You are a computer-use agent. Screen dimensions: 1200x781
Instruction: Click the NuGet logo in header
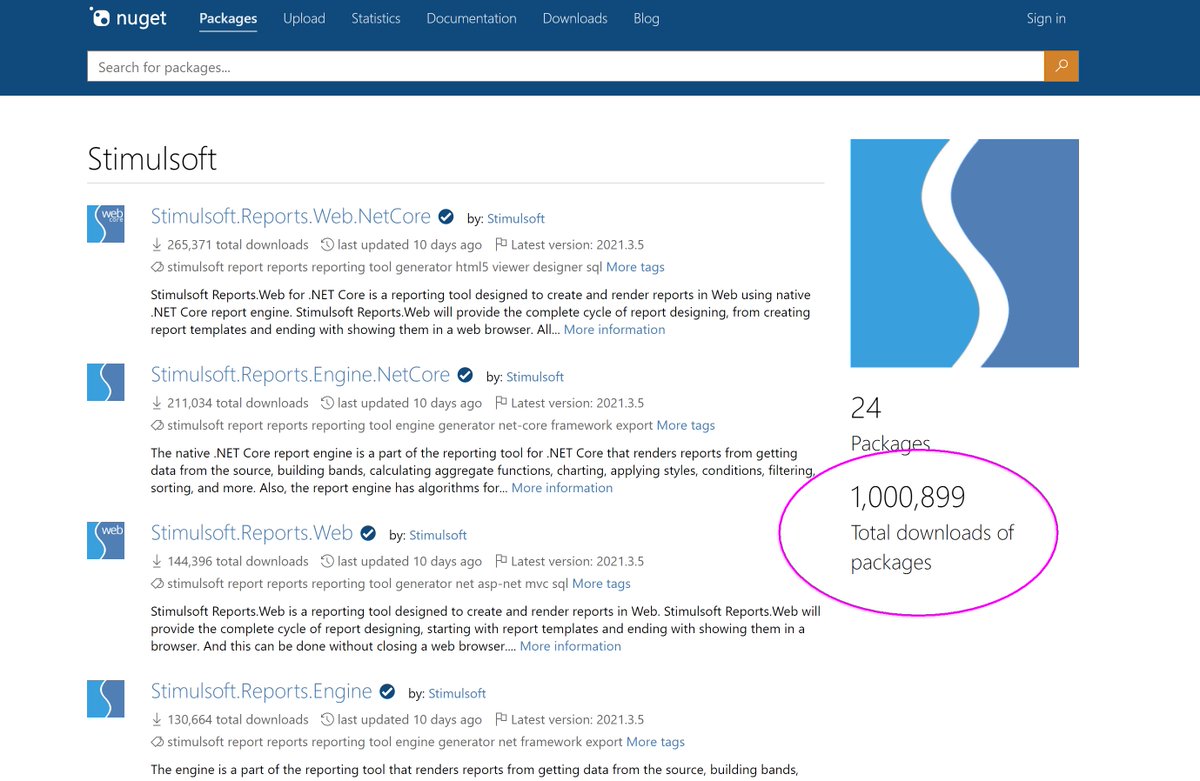point(127,17)
